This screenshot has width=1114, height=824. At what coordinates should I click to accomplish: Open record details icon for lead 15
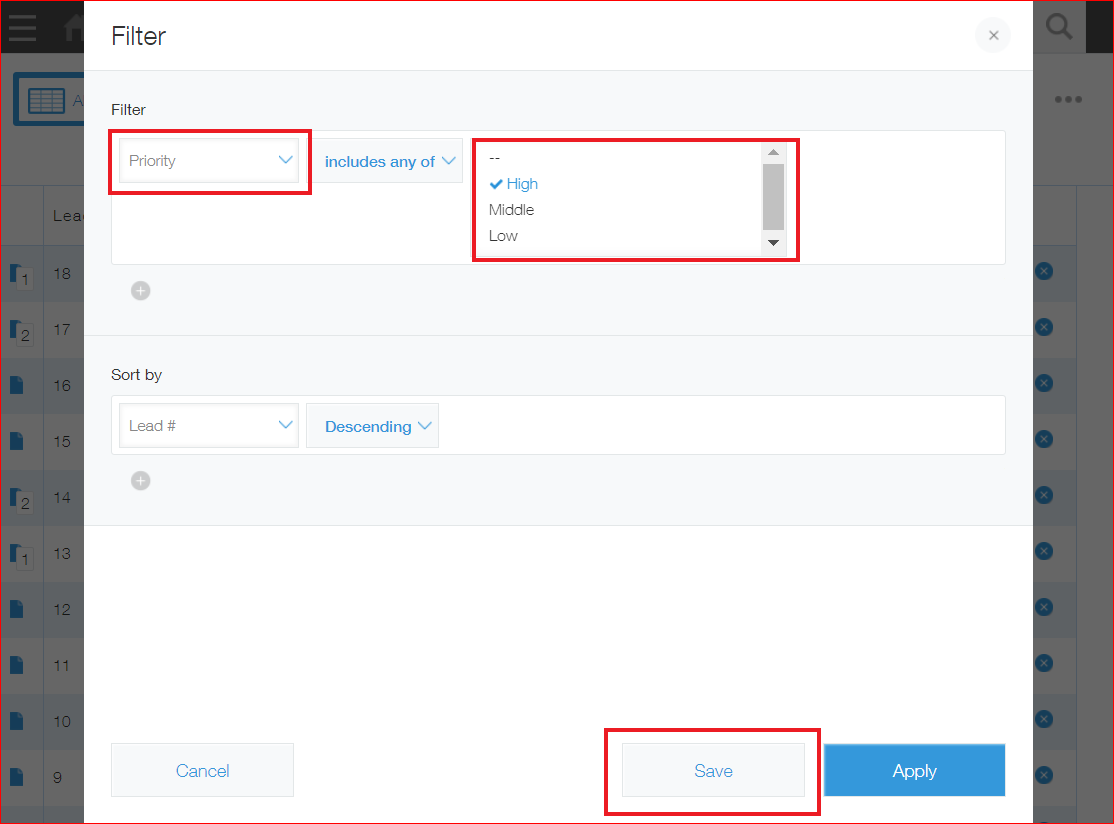tap(17, 441)
